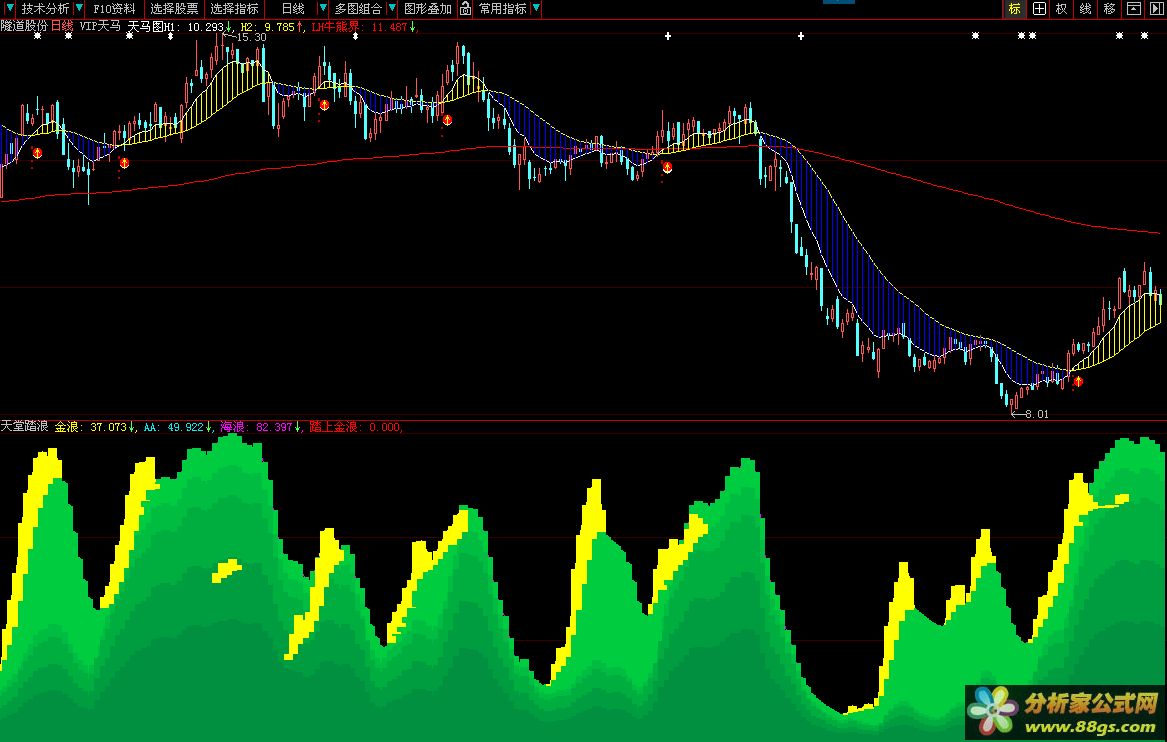Toggle the 移 move-chart button
This screenshot has width=1167, height=742.
pos(1110,9)
